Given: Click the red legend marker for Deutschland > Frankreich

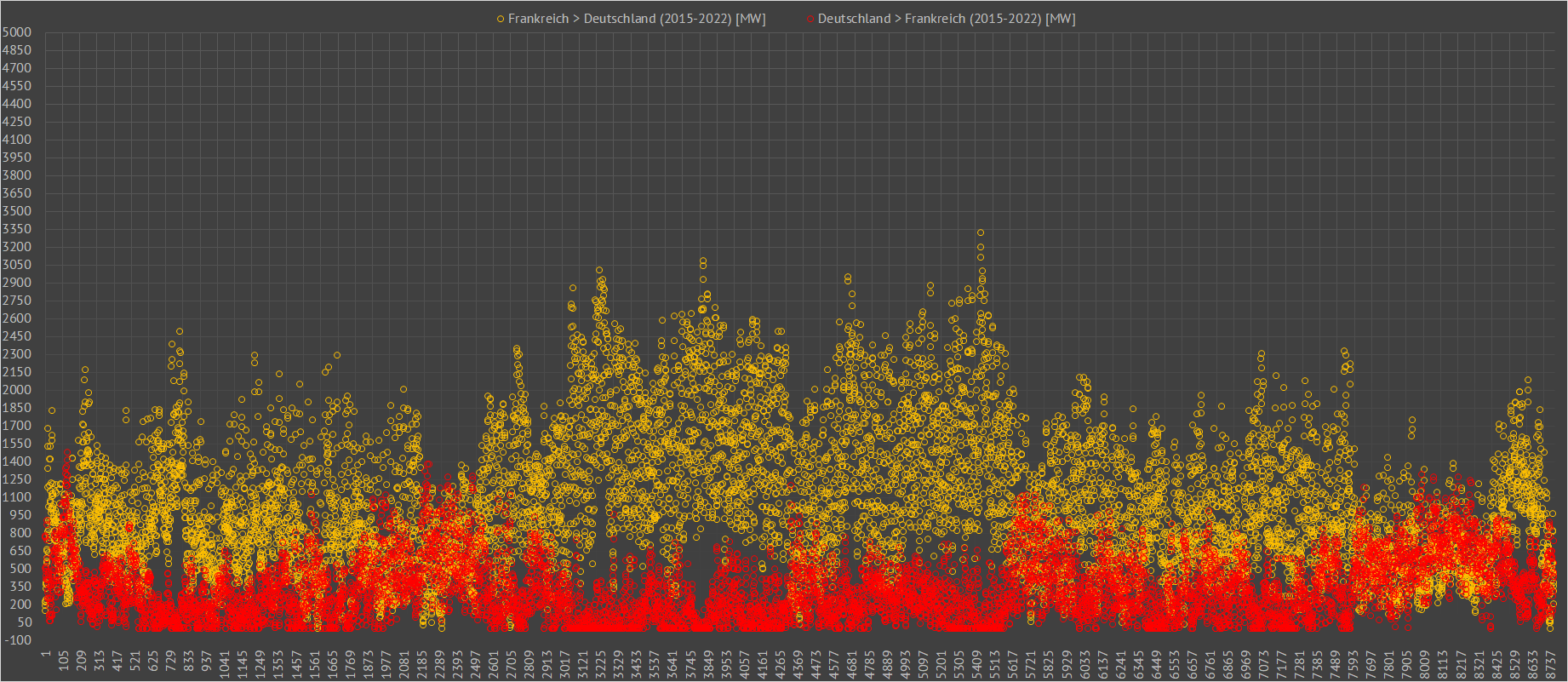Looking at the screenshot, I should point(810,19).
